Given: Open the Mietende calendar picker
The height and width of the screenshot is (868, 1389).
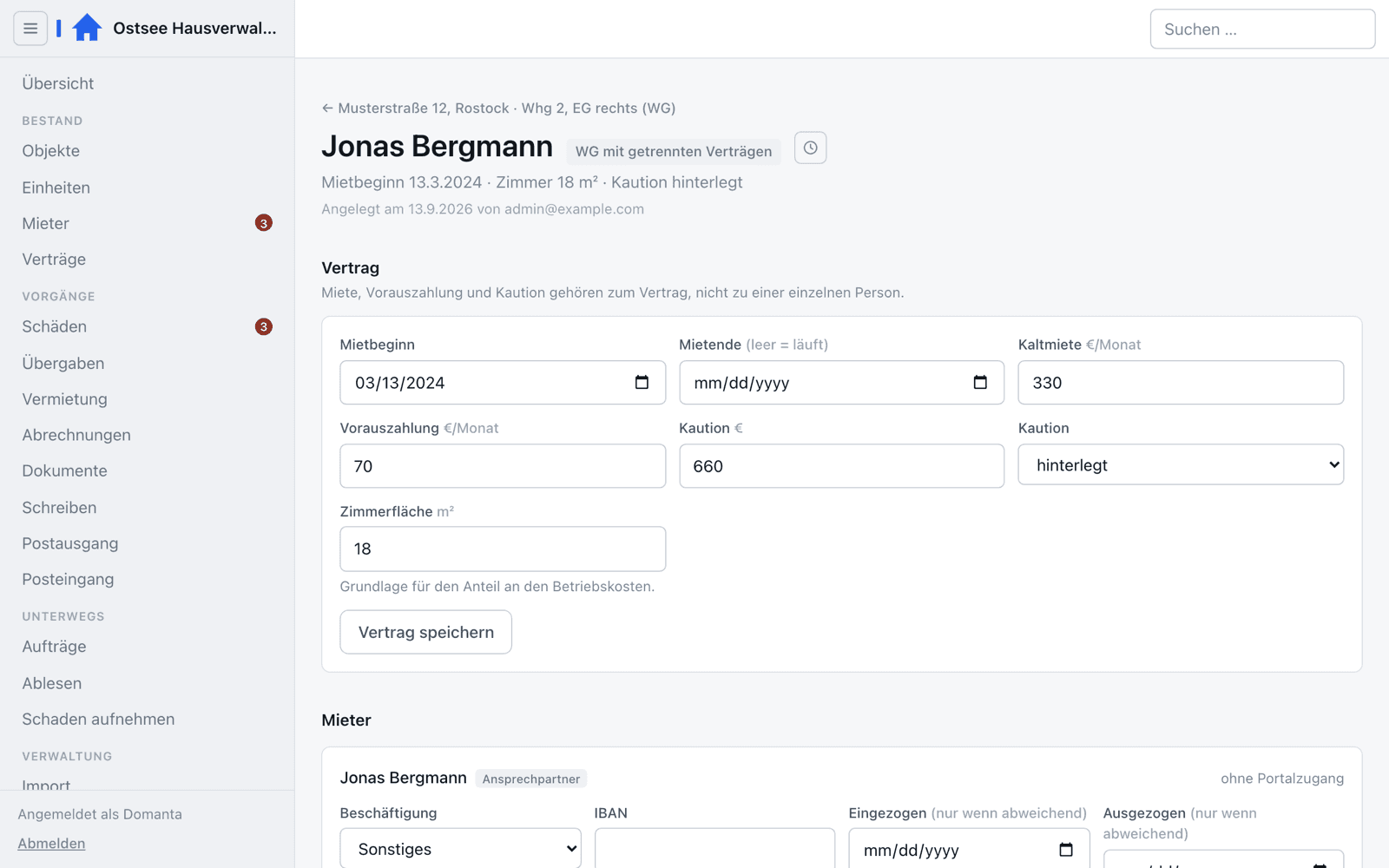Looking at the screenshot, I should coord(980,383).
